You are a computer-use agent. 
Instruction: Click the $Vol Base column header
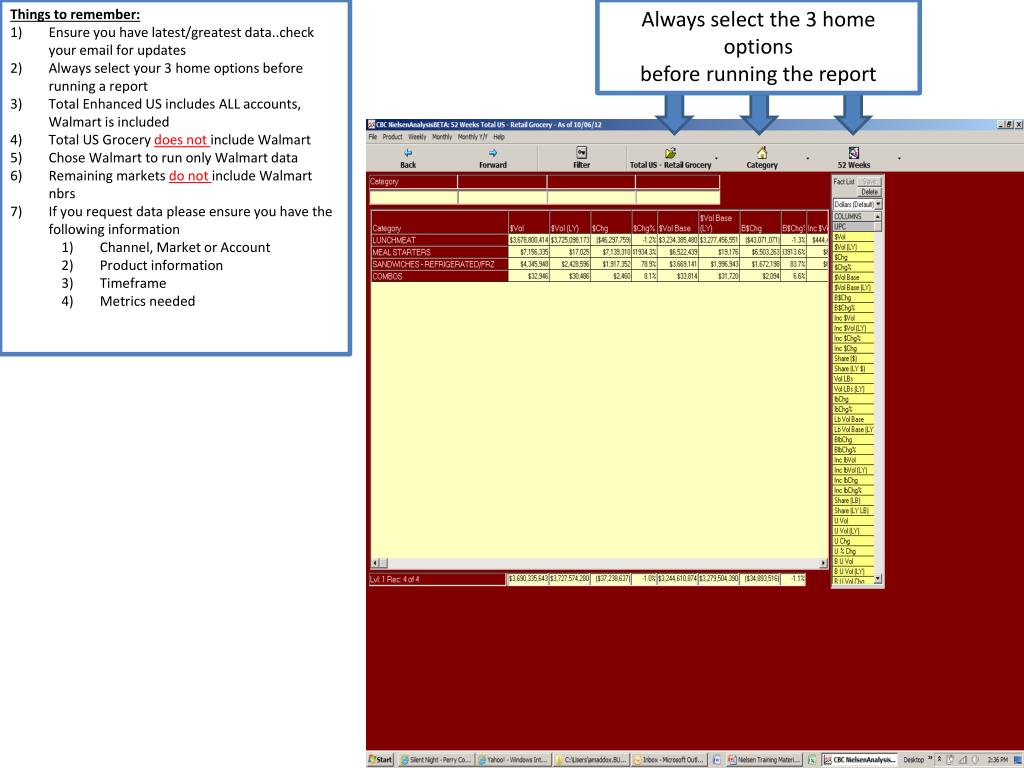(677, 222)
